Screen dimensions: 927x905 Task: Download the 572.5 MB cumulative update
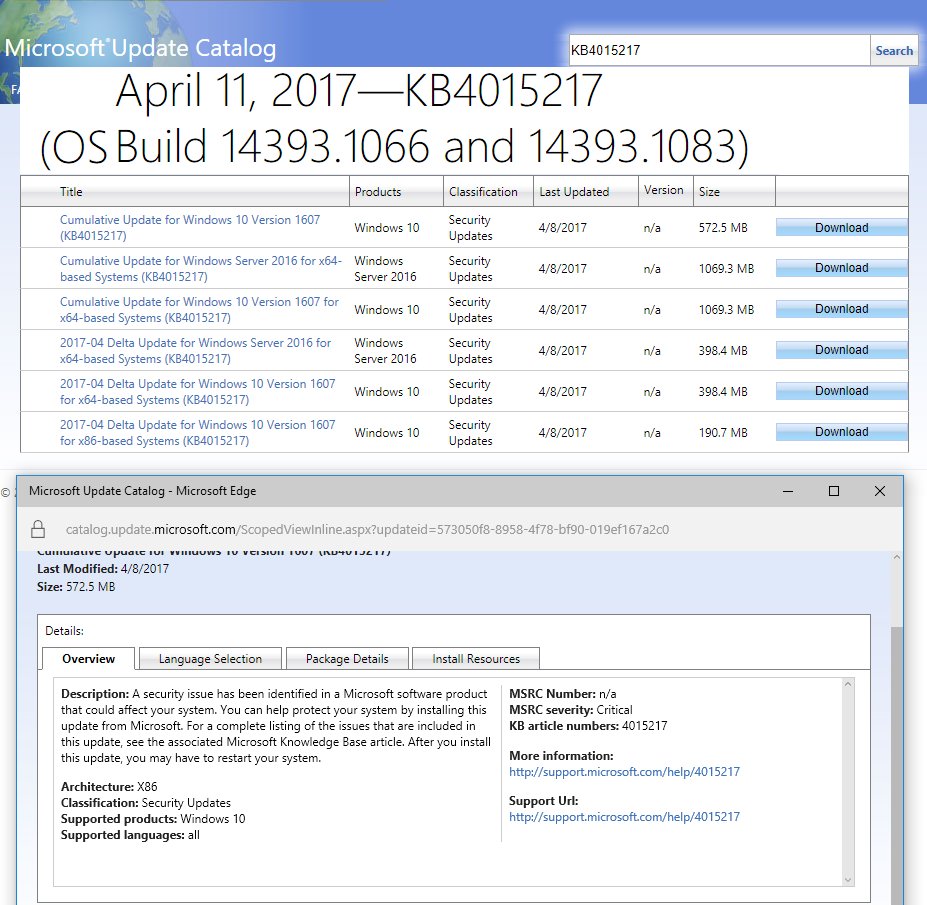[x=841, y=228]
